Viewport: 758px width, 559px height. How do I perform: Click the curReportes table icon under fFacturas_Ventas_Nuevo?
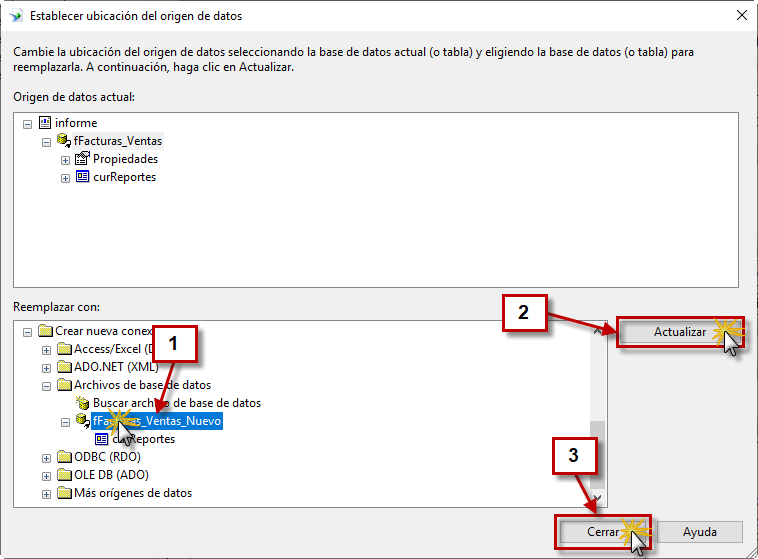pos(102,439)
